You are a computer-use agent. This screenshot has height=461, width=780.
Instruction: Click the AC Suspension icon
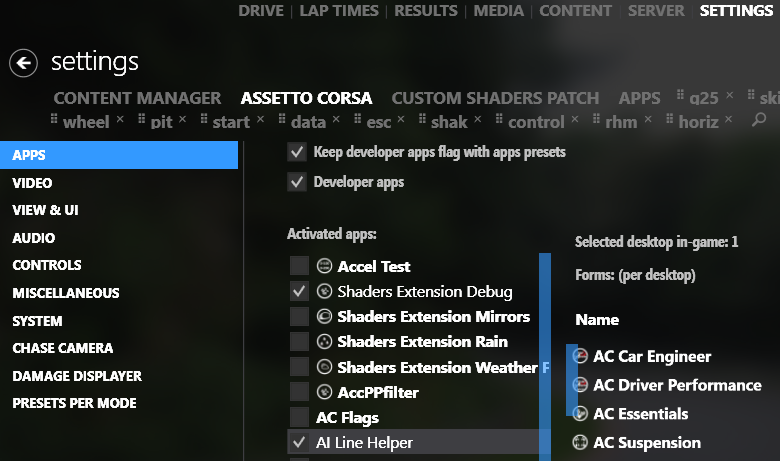coord(580,442)
